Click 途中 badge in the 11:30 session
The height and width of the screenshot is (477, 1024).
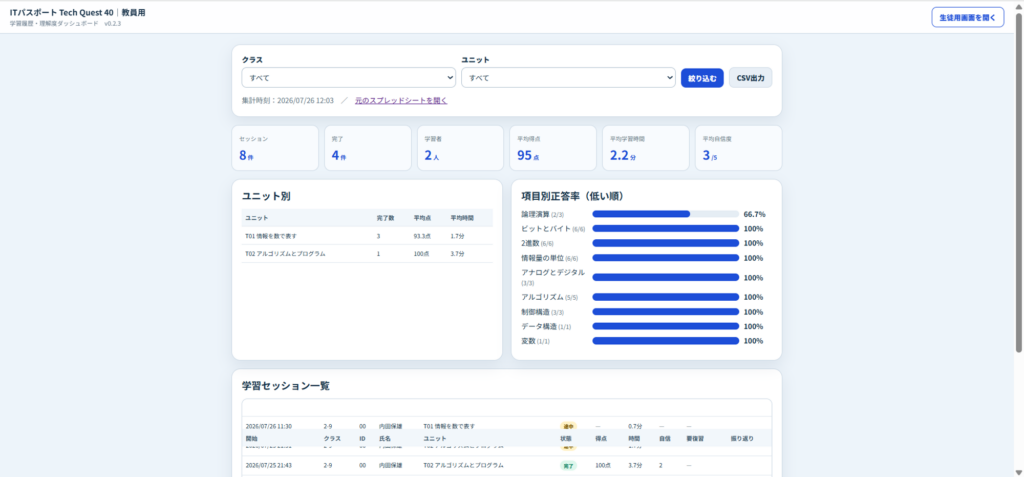568,426
